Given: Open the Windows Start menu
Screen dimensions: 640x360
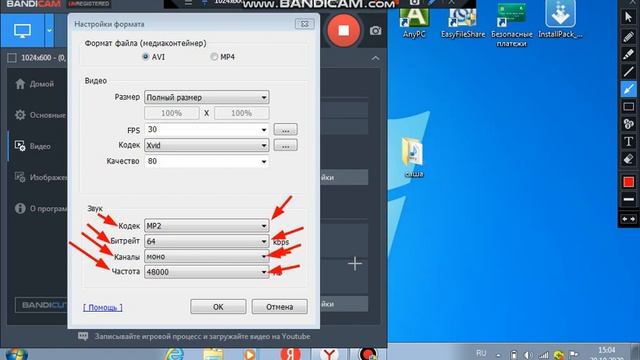Looking at the screenshot, I should click(x=17, y=354).
